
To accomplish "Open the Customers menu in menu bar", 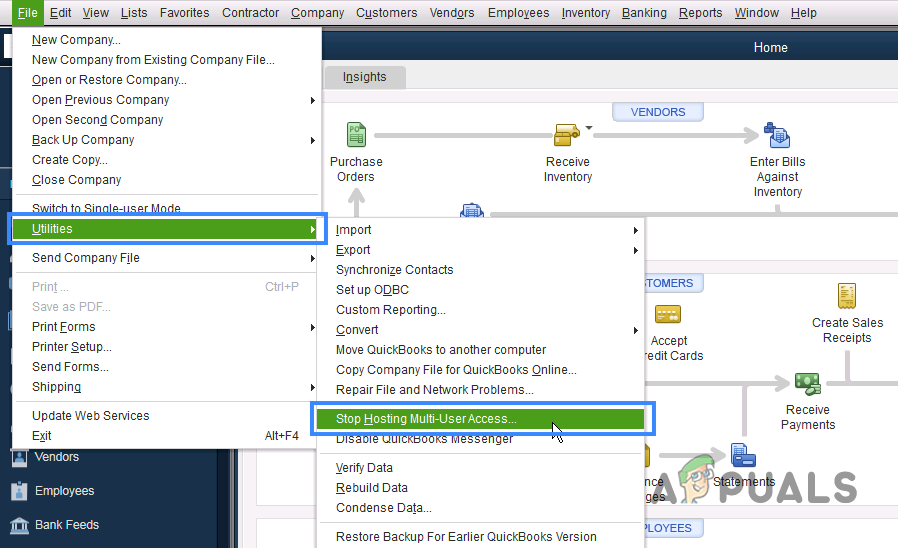I will [387, 13].
